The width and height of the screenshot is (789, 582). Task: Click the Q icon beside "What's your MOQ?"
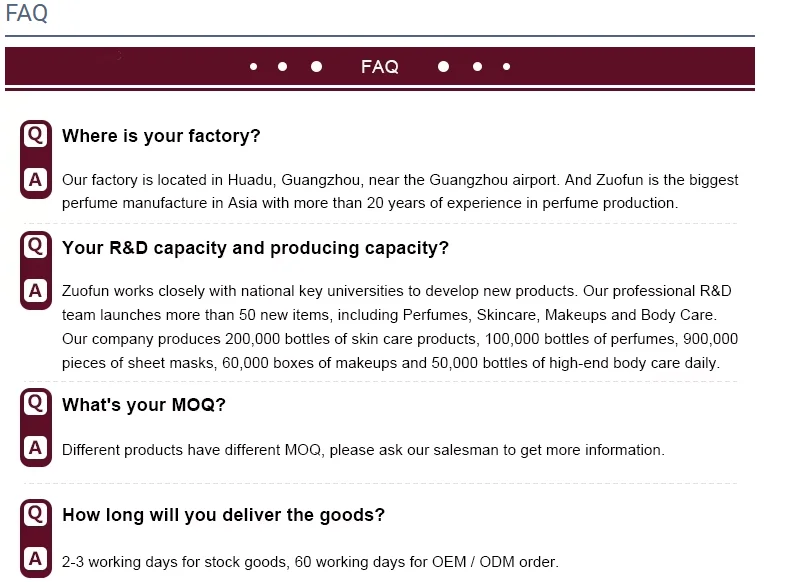pos(35,403)
